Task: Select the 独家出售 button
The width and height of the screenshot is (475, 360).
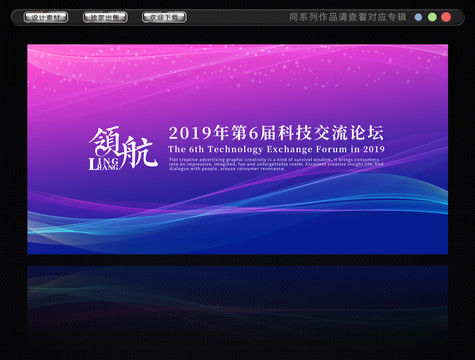Action: [x=105, y=17]
